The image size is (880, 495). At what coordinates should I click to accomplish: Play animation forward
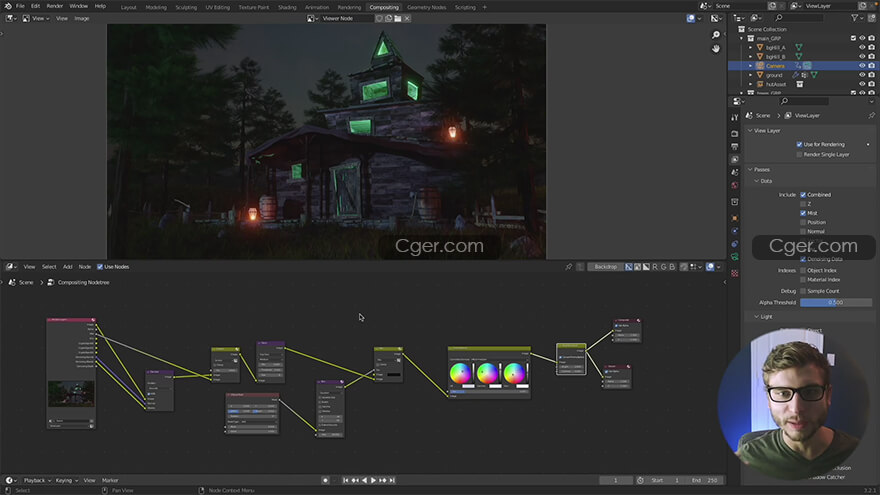(374, 480)
